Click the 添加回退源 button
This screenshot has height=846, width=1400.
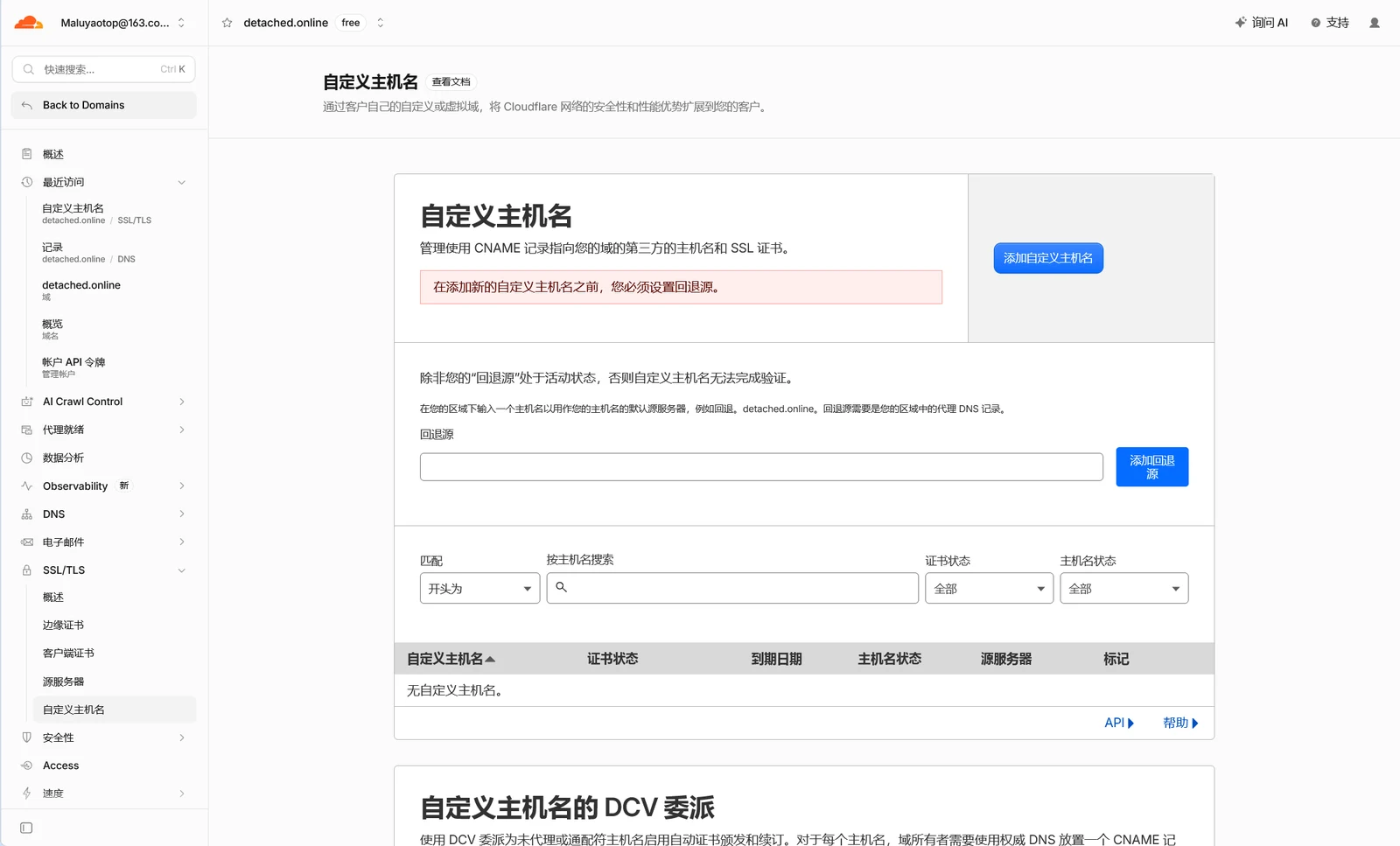(1151, 466)
